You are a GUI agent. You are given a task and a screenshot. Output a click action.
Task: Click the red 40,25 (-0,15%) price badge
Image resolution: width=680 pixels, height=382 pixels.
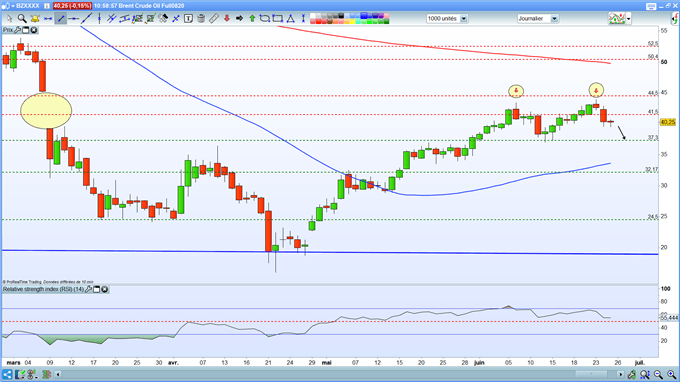[72, 6]
